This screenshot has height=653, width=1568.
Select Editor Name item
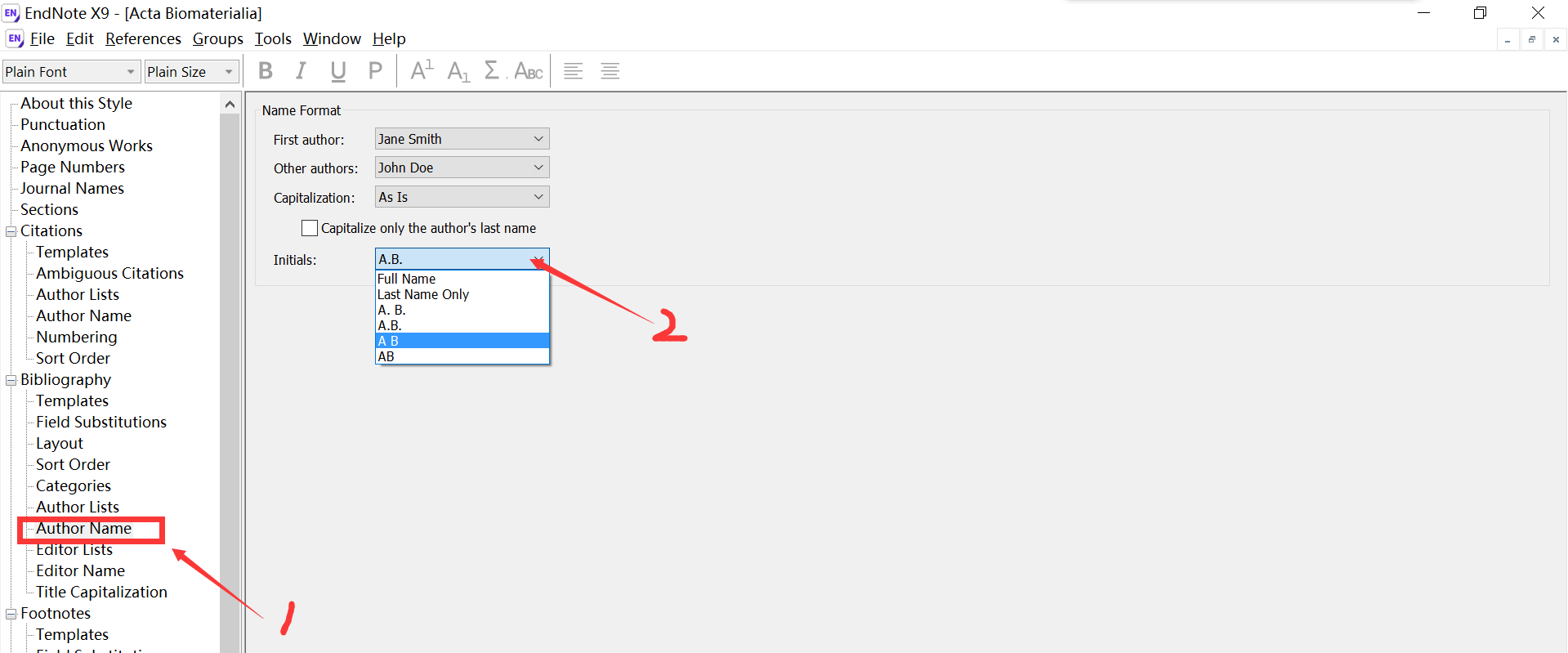pyautogui.click(x=80, y=570)
